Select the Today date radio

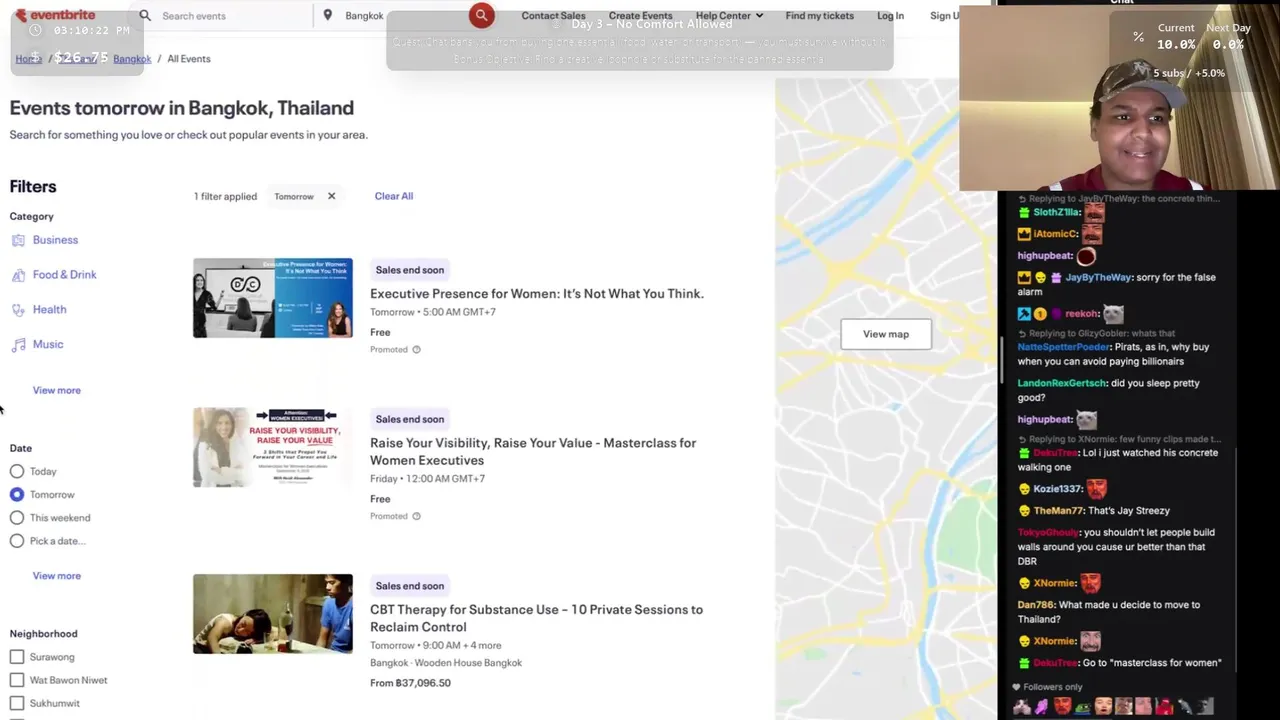(x=17, y=471)
